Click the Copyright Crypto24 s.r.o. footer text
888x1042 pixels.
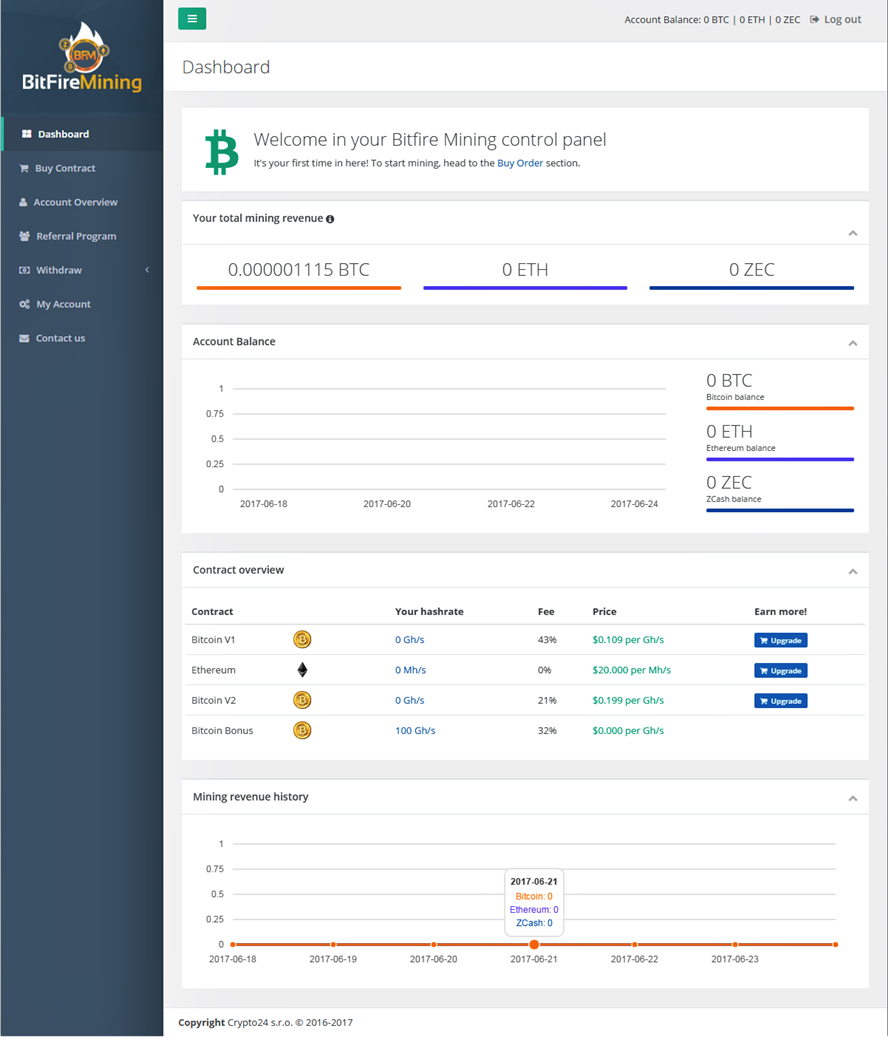(265, 1023)
